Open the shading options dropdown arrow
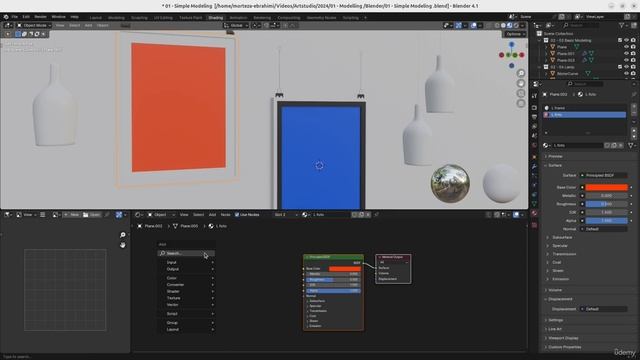 click(523, 25)
